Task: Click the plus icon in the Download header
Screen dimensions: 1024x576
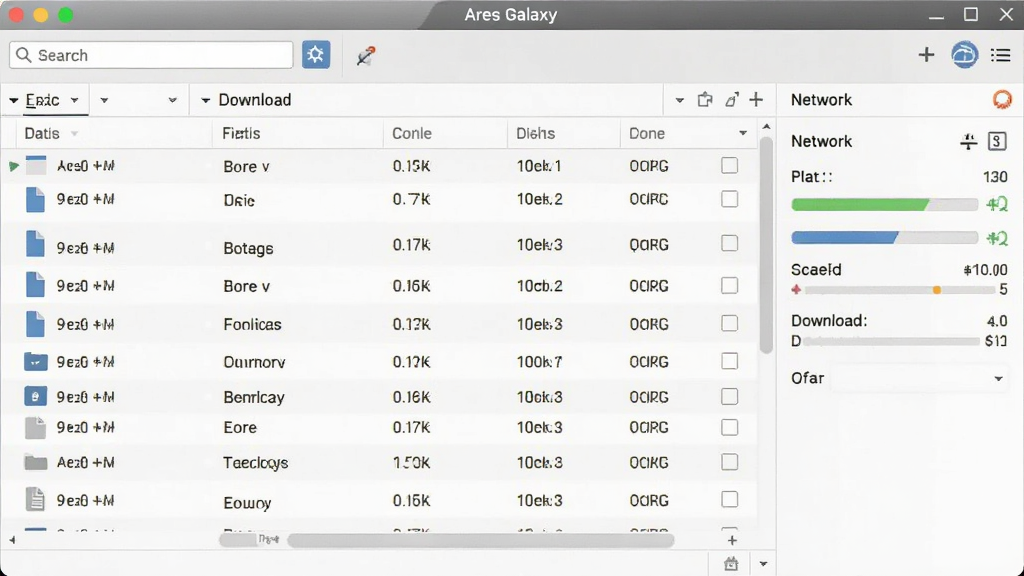Action: click(x=756, y=100)
